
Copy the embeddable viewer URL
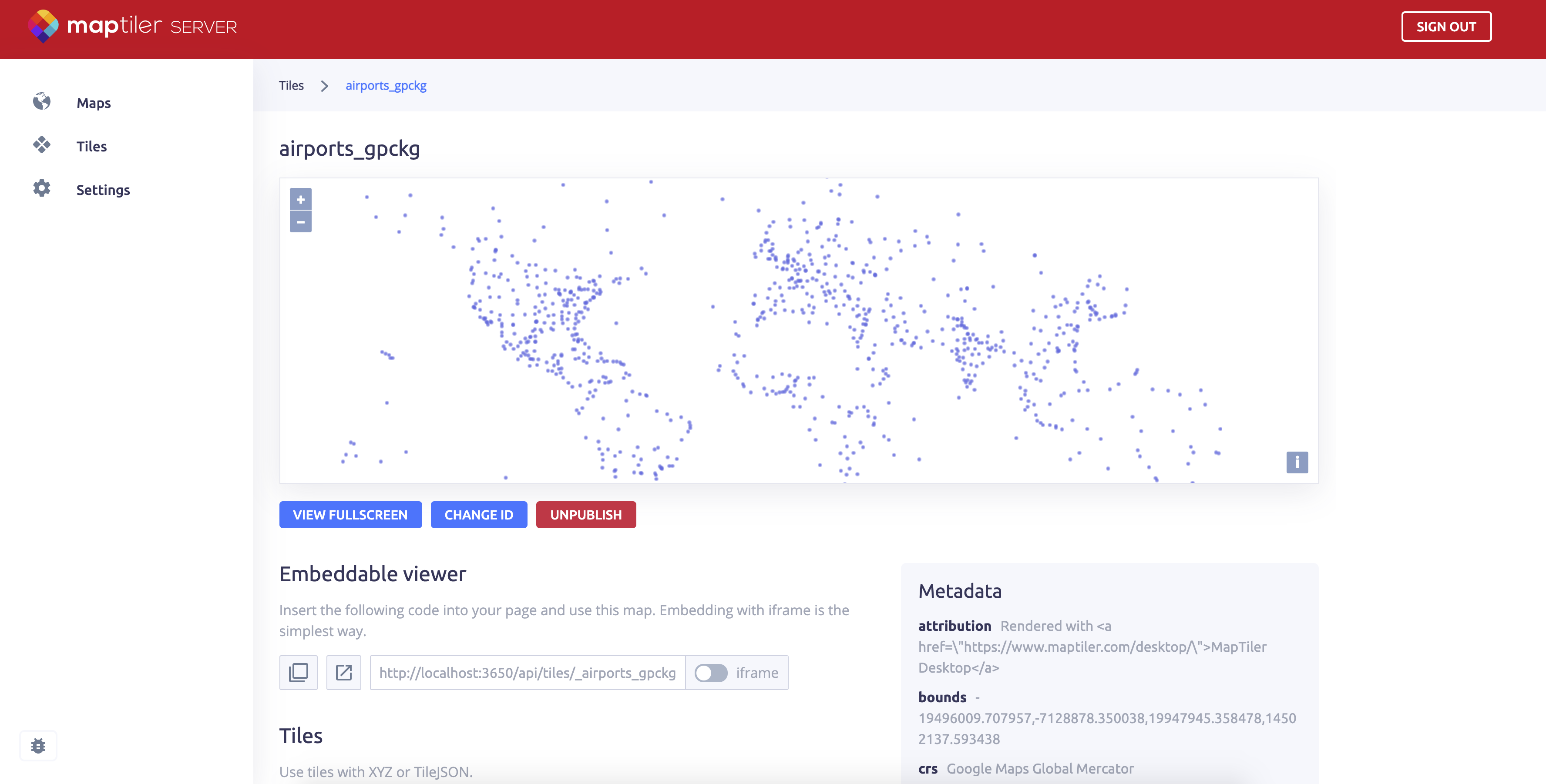[298, 673]
